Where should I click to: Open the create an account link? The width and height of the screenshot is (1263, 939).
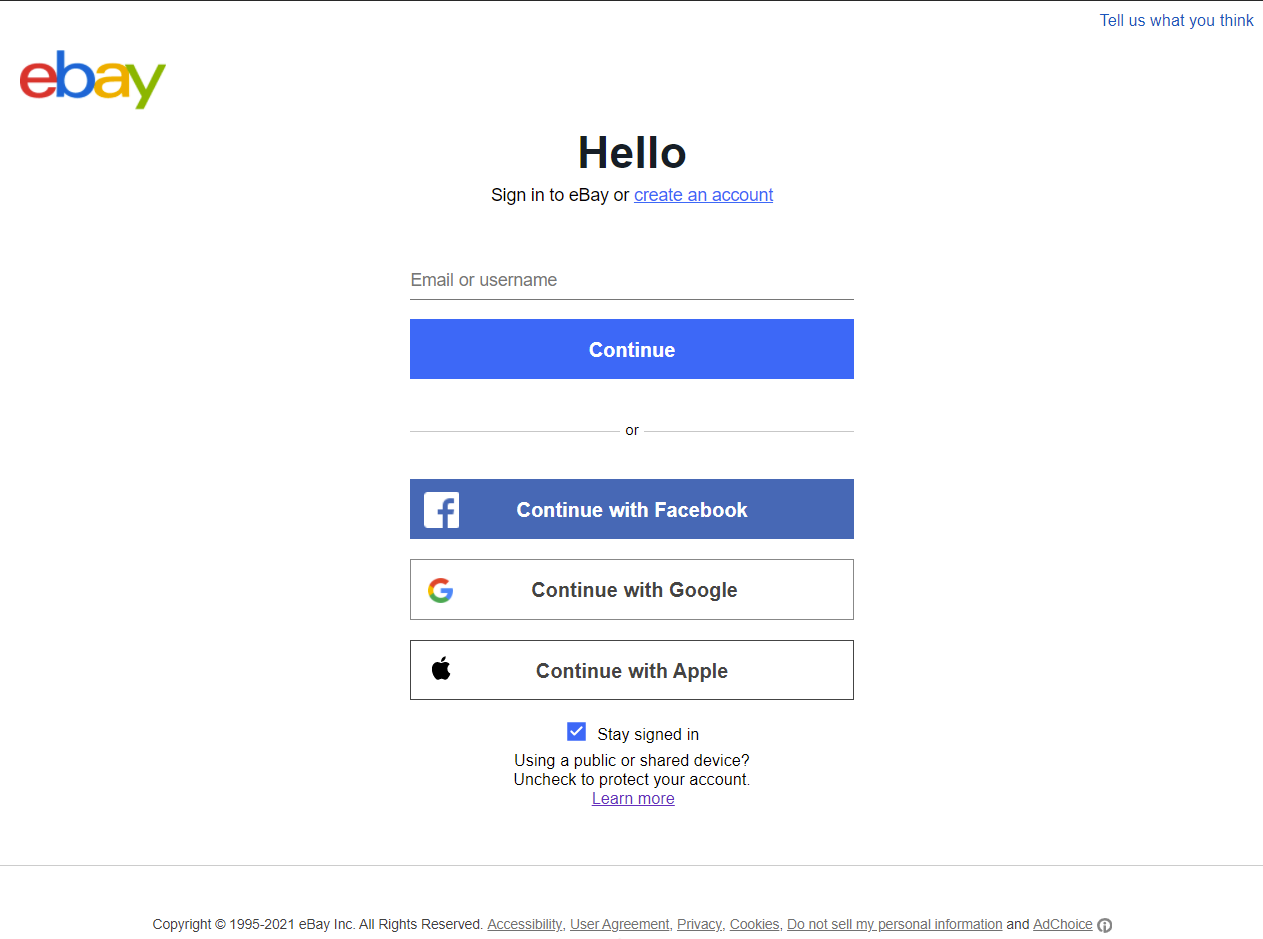pos(703,195)
